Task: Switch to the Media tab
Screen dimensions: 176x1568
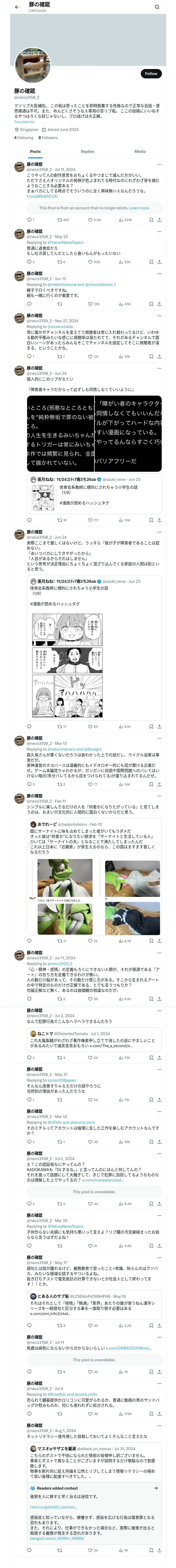Action: coord(140,152)
